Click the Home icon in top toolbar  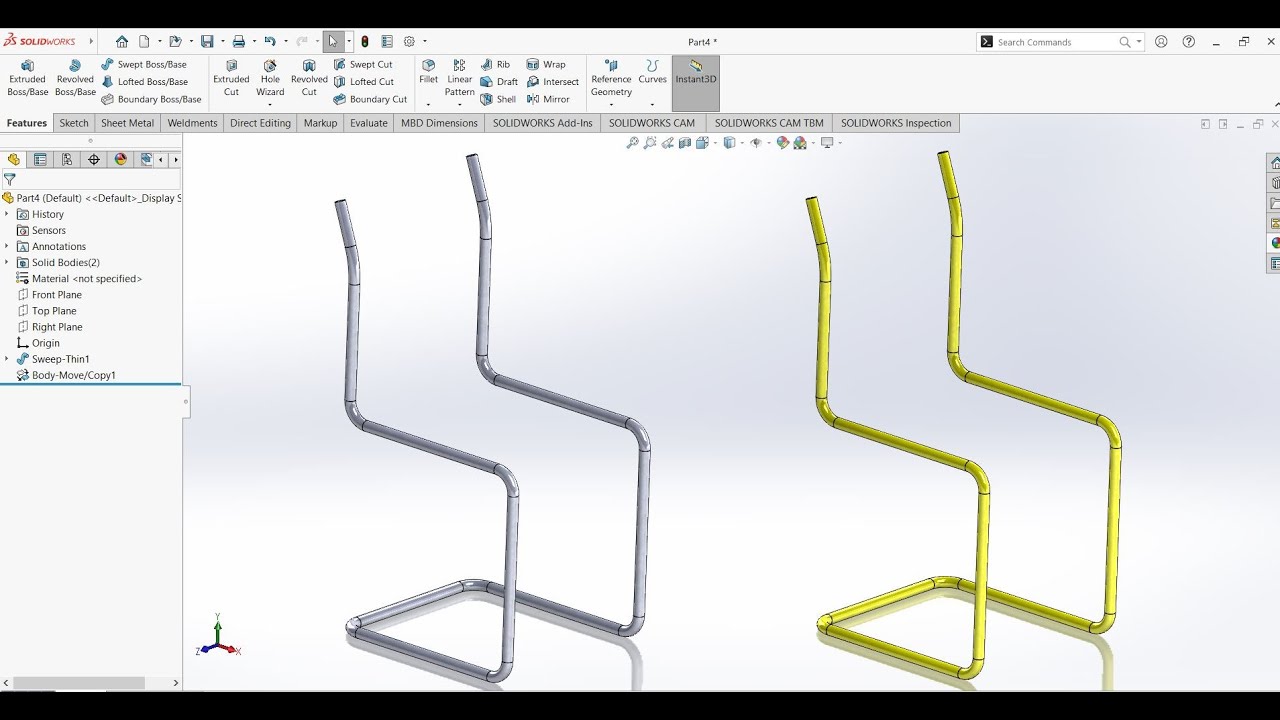pyautogui.click(x=122, y=42)
